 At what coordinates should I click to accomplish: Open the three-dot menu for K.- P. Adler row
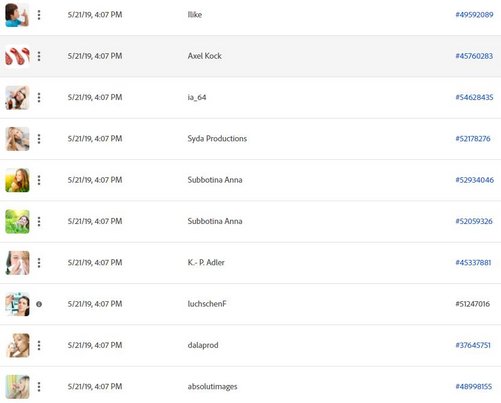tap(39, 263)
